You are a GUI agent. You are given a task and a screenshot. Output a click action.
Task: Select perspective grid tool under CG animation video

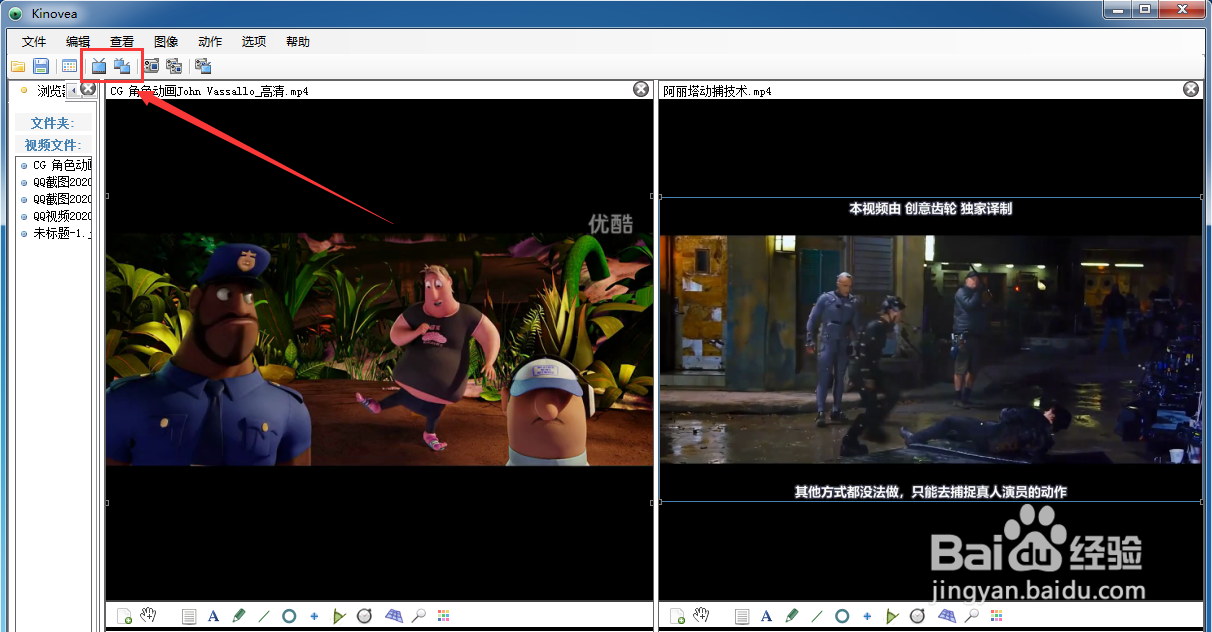[393, 616]
